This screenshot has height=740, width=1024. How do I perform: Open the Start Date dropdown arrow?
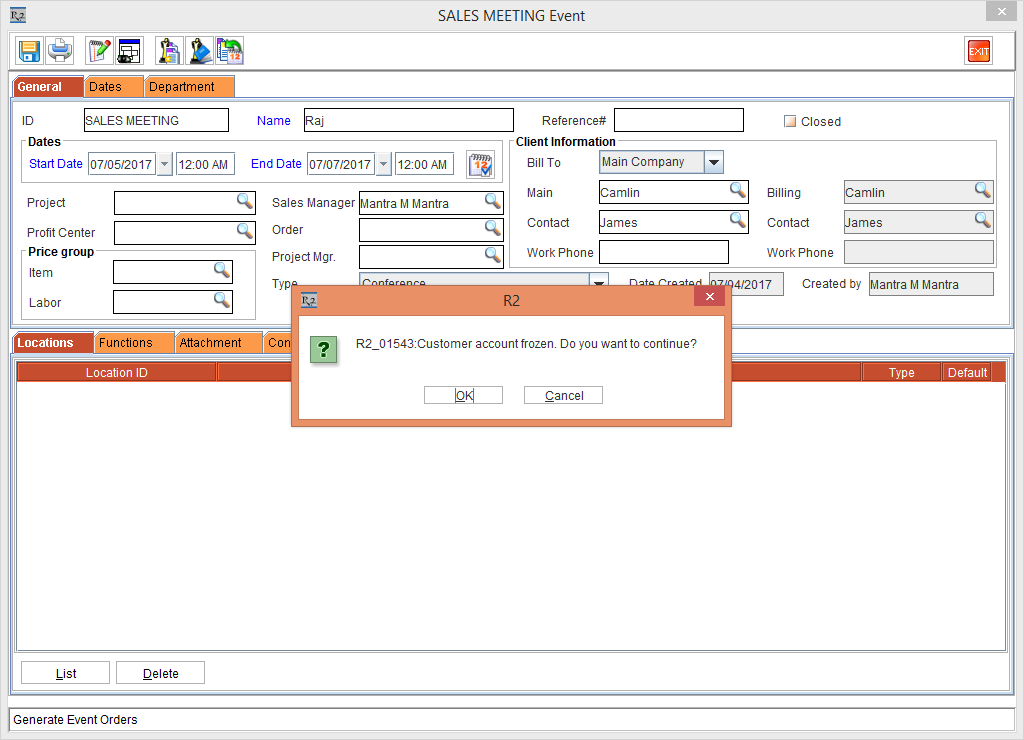click(165, 164)
